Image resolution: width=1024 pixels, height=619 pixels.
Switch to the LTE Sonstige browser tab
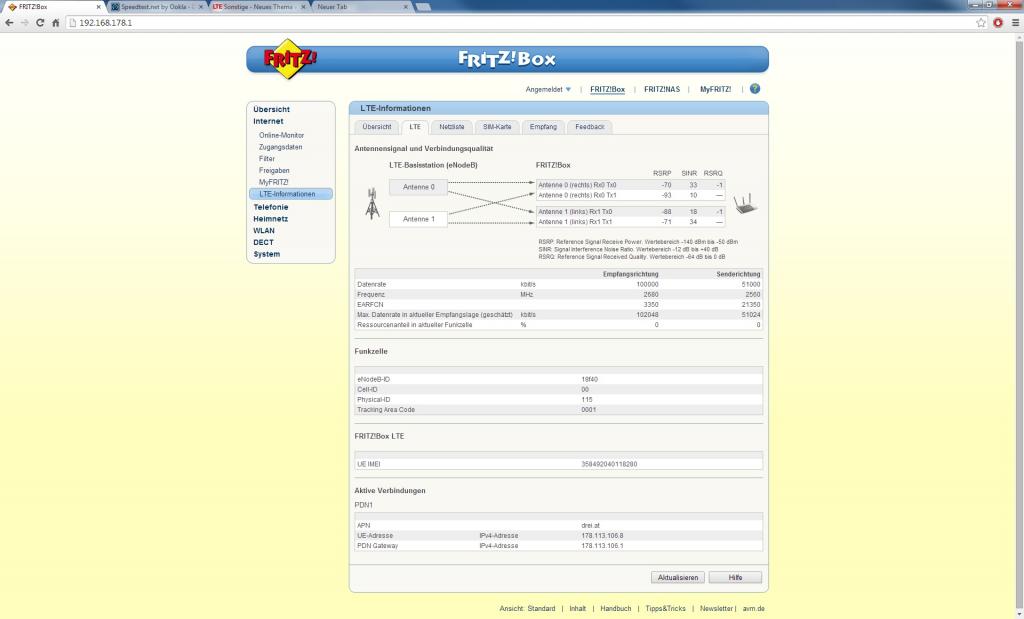pos(259,7)
